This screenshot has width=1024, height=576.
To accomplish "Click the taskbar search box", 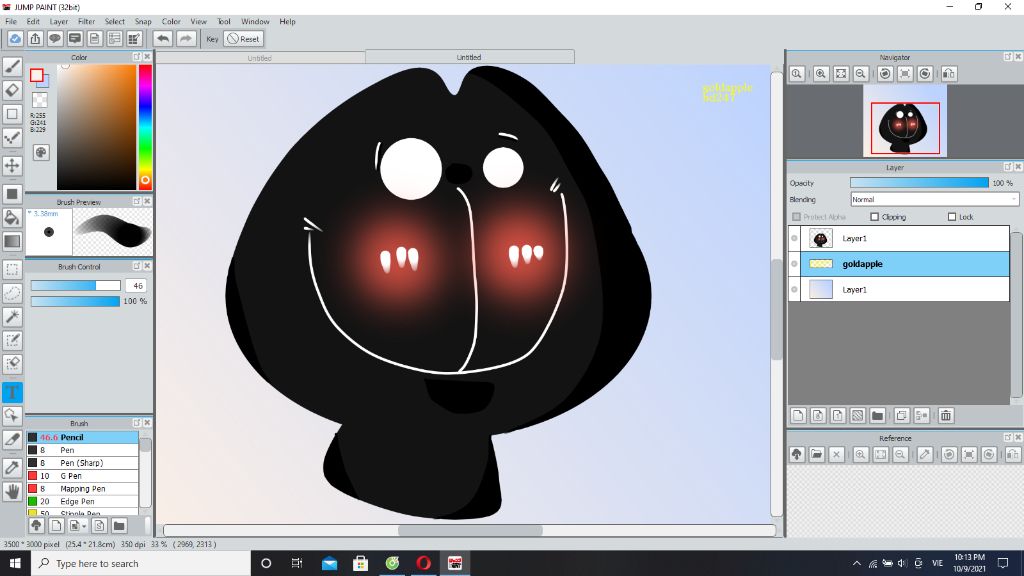I will tap(140, 563).
